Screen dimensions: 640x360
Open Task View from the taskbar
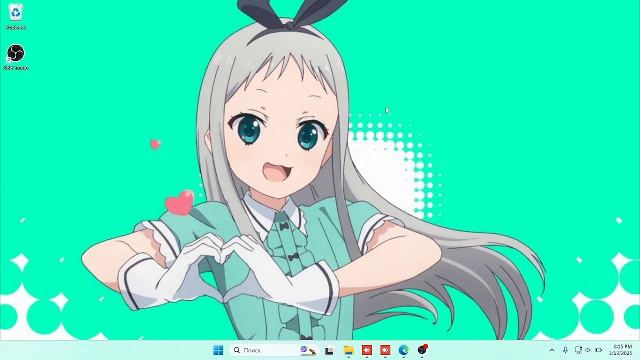(x=329, y=350)
